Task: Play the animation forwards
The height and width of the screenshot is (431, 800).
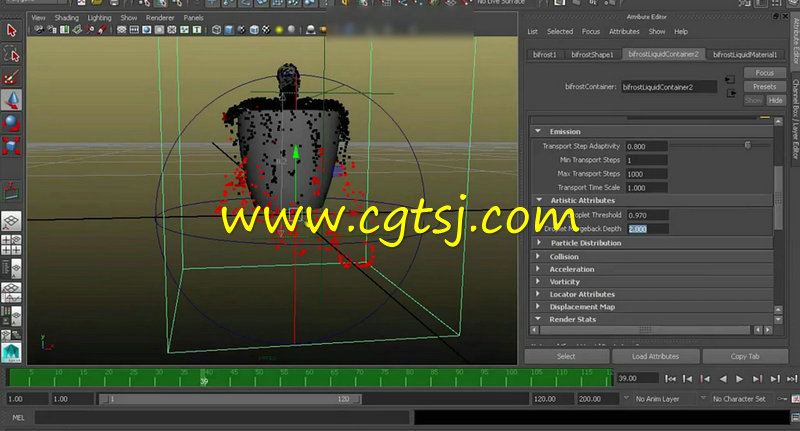Action: 739,378
